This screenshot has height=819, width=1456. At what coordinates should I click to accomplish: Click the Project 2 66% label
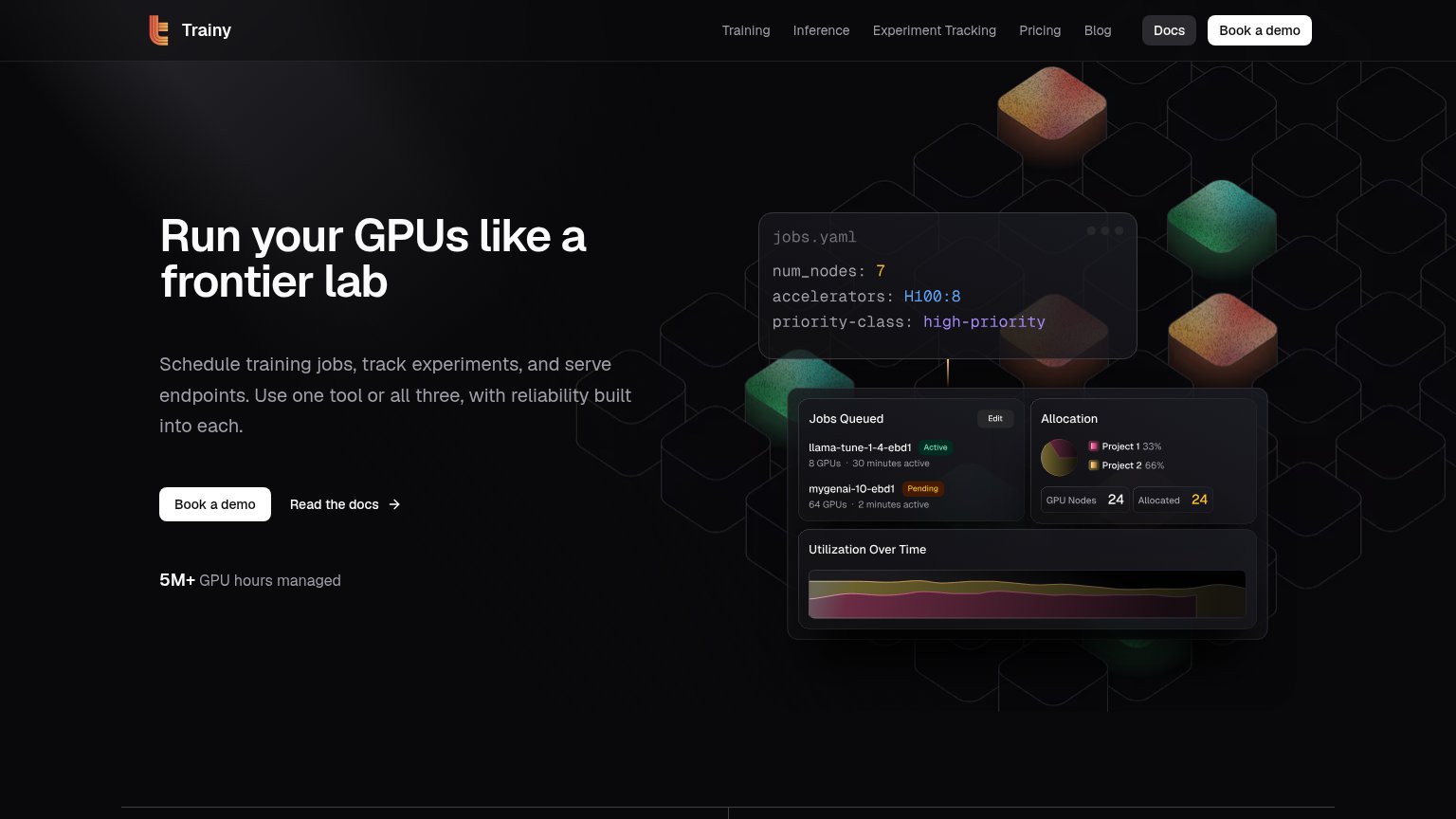[1133, 465]
